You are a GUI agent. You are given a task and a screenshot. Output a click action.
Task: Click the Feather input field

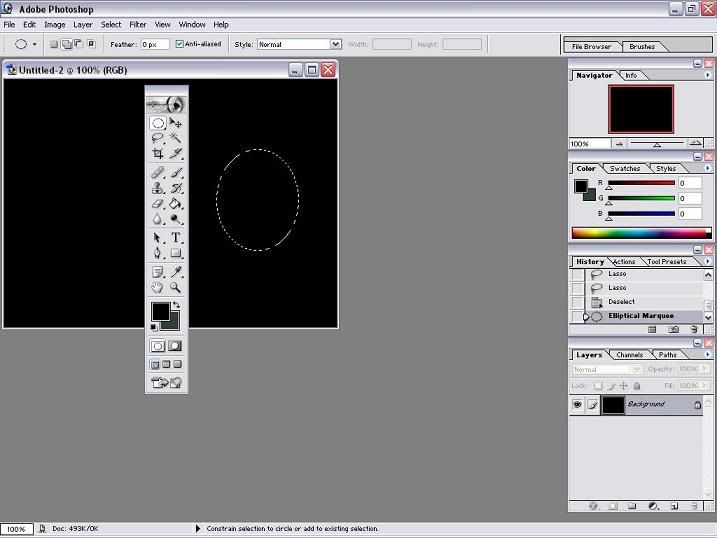coord(154,44)
